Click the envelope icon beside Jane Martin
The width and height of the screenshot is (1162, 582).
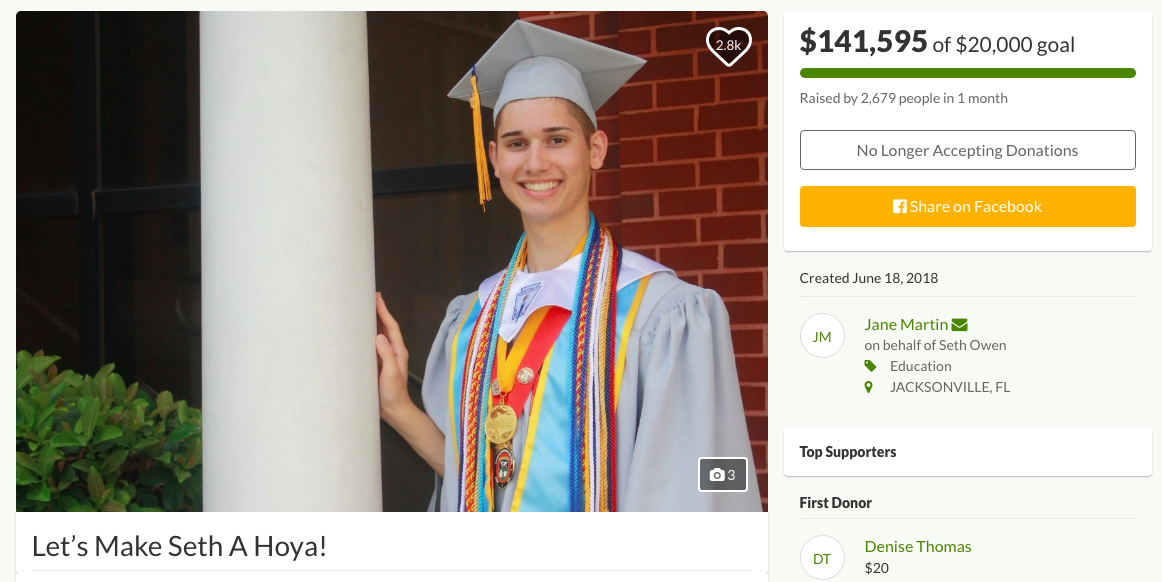[x=960, y=325]
